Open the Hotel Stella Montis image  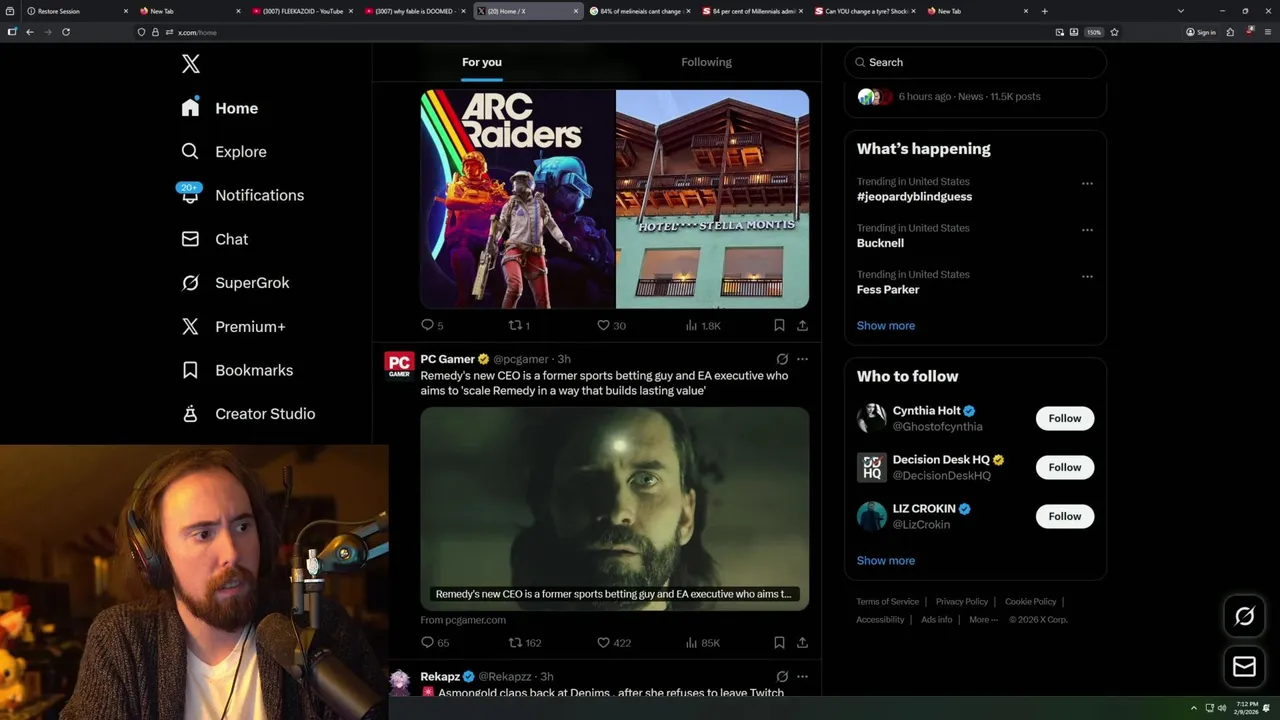click(x=712, y=199)
